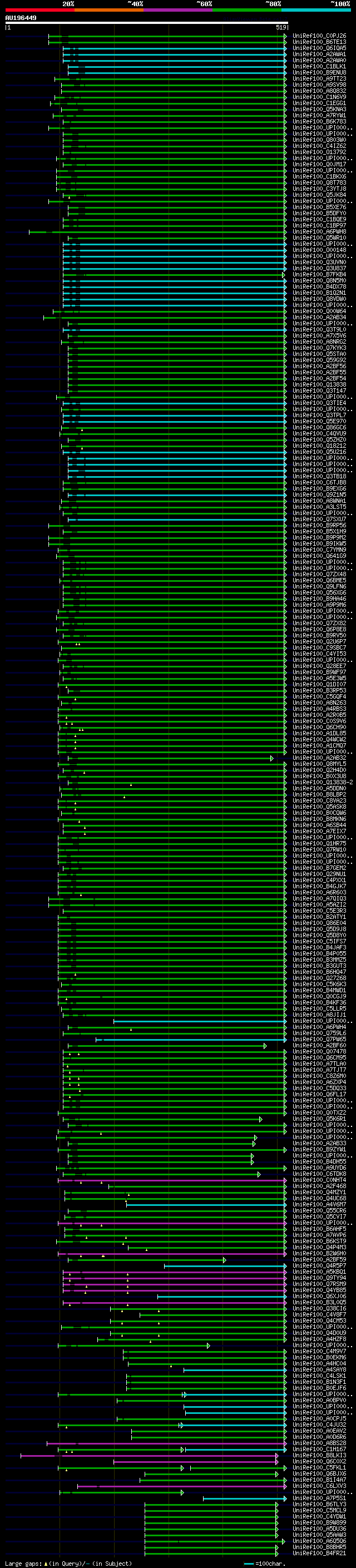Open hit UniRef100_A4SAY8
The height and width of the screenshot is (1568, 356).
[x=319, y=1369]
